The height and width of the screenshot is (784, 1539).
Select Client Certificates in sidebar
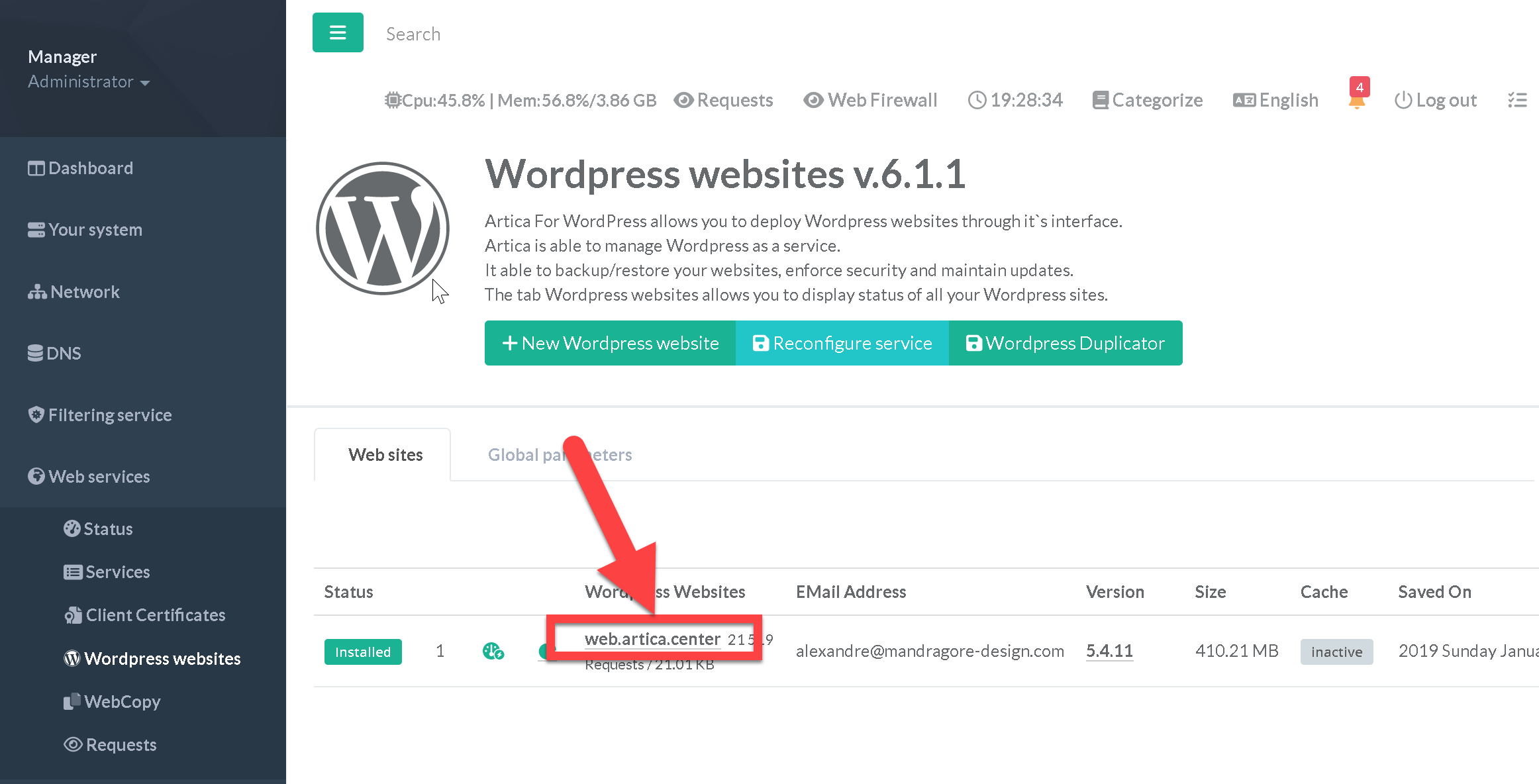pyautogui.click(x=155, y=614)
